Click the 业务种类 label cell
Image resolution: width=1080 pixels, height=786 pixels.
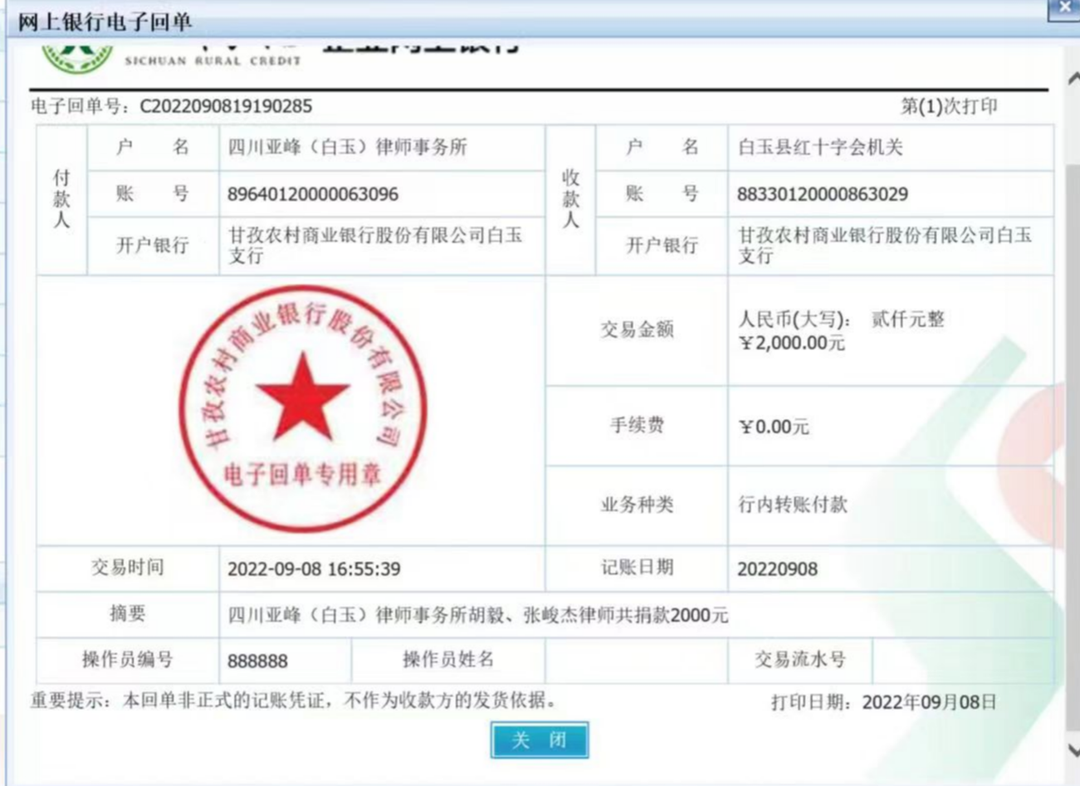(636, 505)
